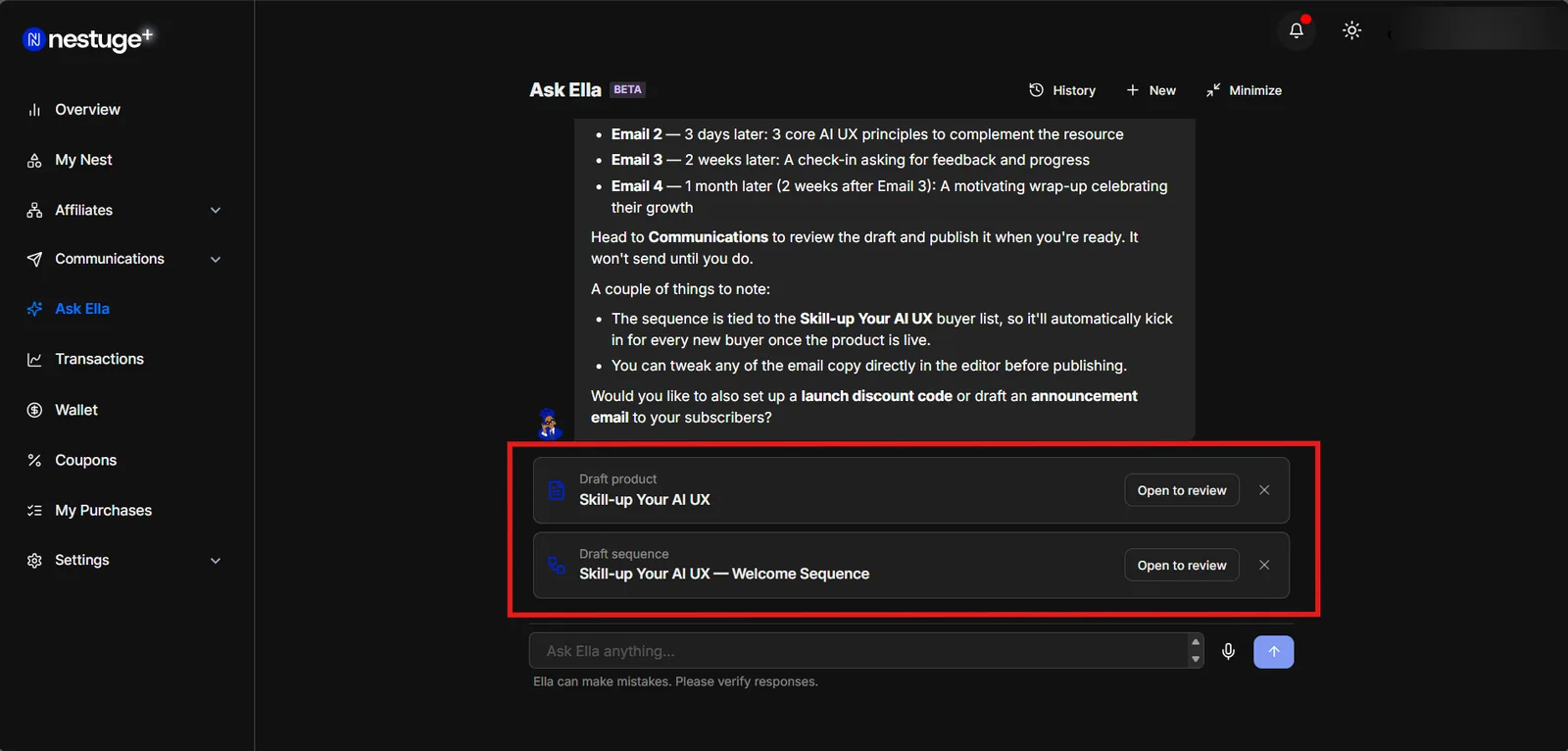Click the Transactions chart icon
This screenshot has width=1568, height=751.
(x=34, y=360)
